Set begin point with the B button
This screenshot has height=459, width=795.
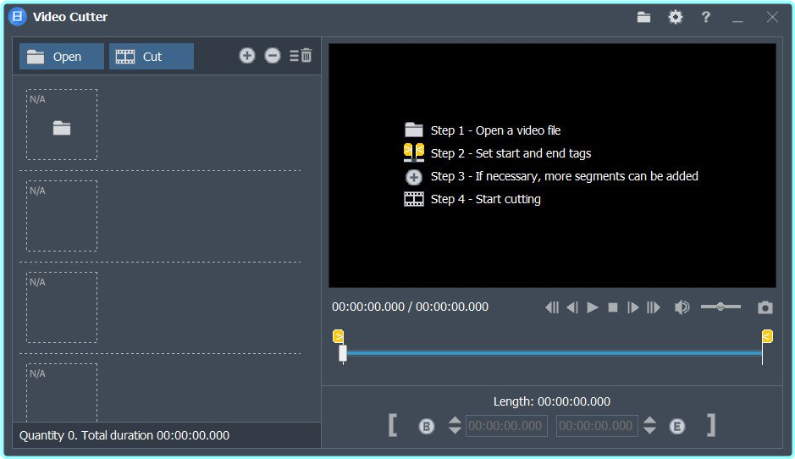pyautogui.click(x=426, y=426)
